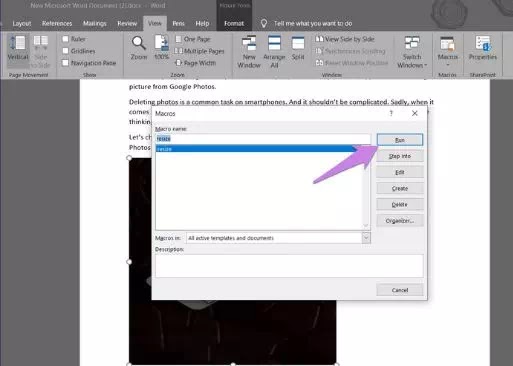The image size is (513, 366).
Task: Switch to One Page view
Action: tap(193, 39)
